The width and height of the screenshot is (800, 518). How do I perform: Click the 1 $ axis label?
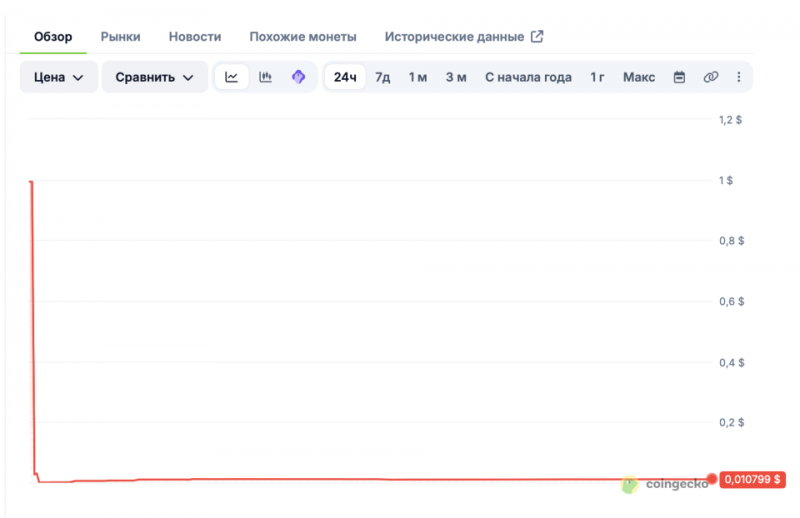(726, 180)
